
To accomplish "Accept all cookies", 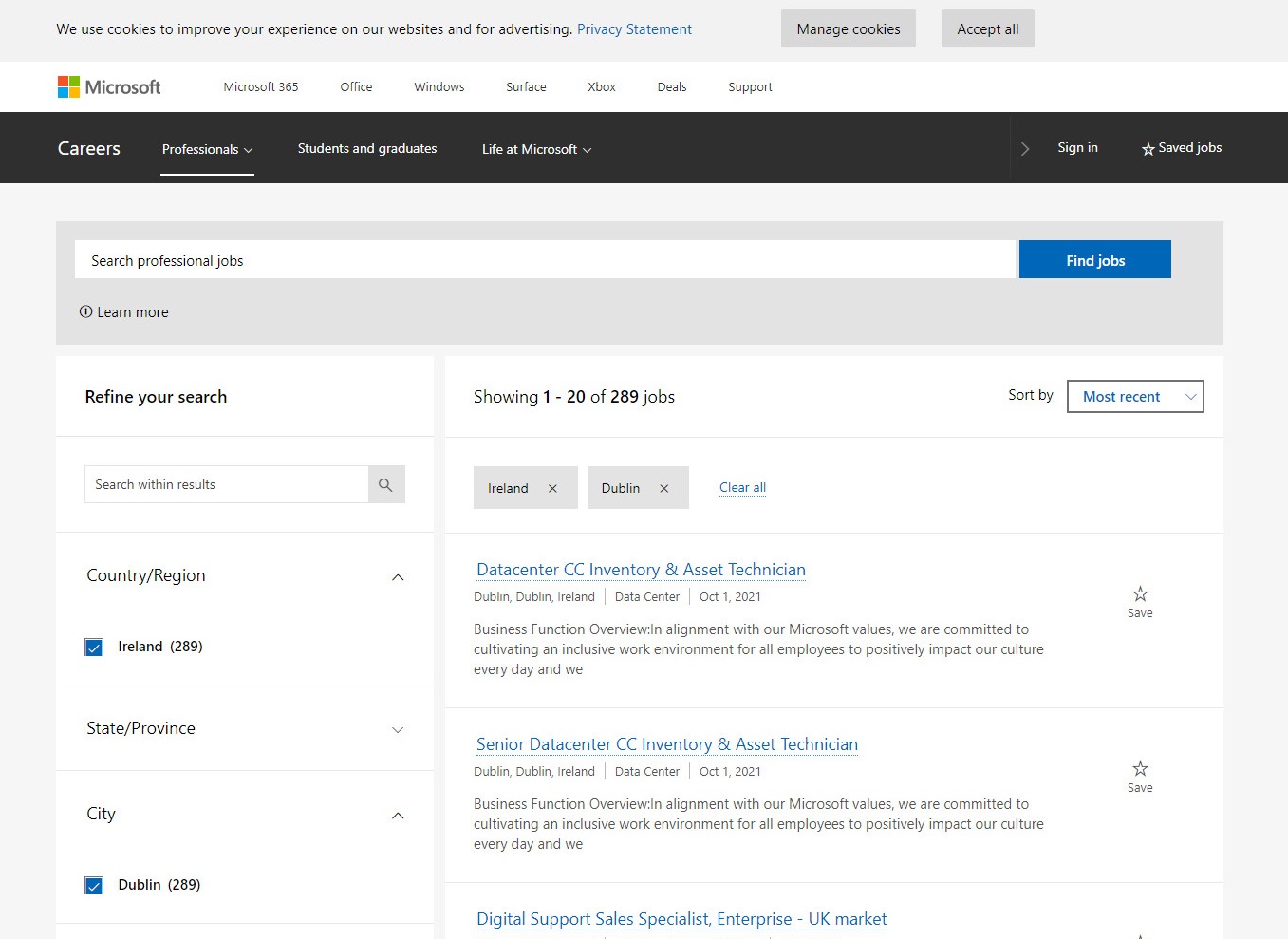I will click(x=987, y=29).
